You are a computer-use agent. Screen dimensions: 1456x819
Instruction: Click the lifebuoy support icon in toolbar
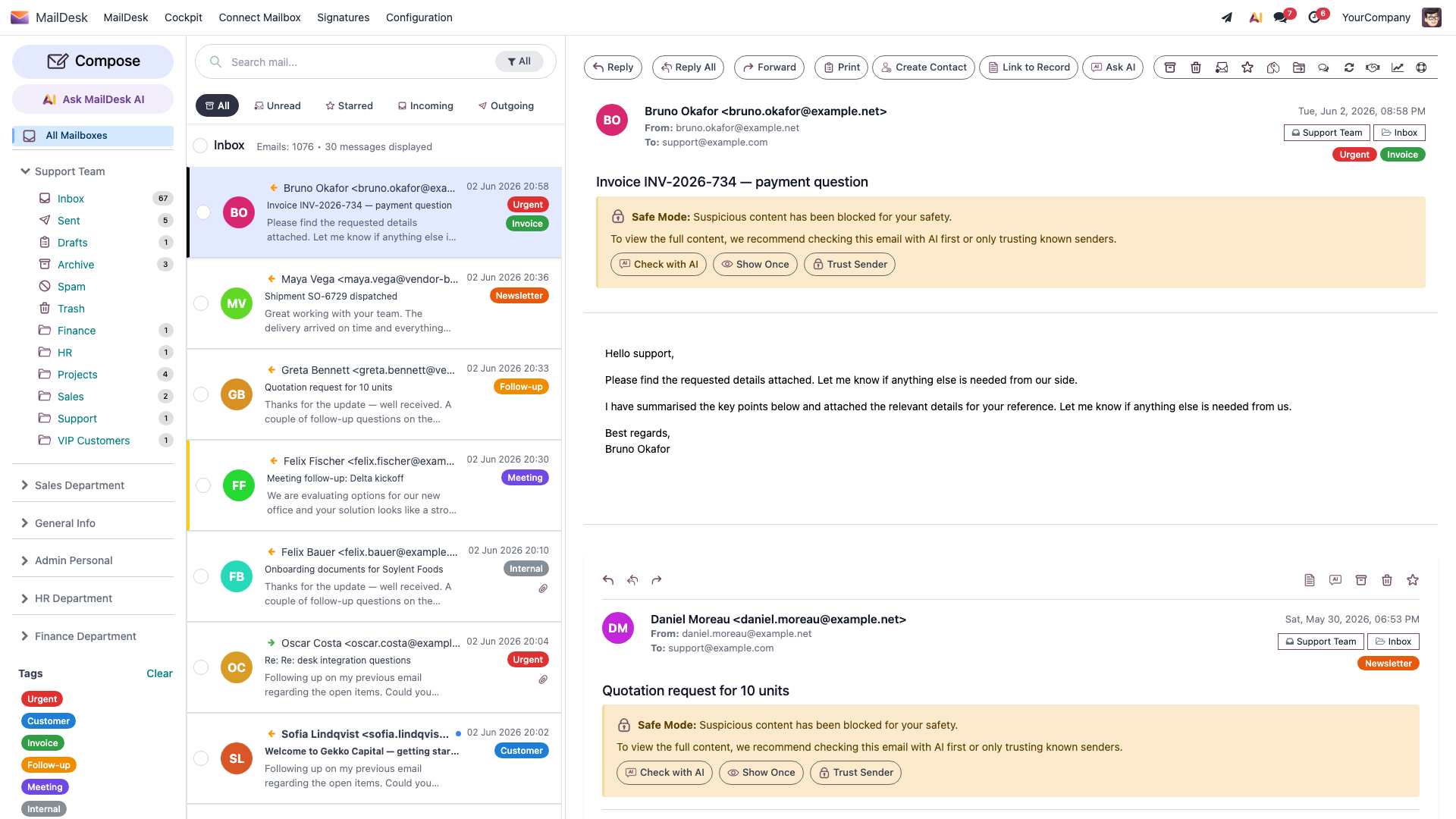[x=1422, y=67]
